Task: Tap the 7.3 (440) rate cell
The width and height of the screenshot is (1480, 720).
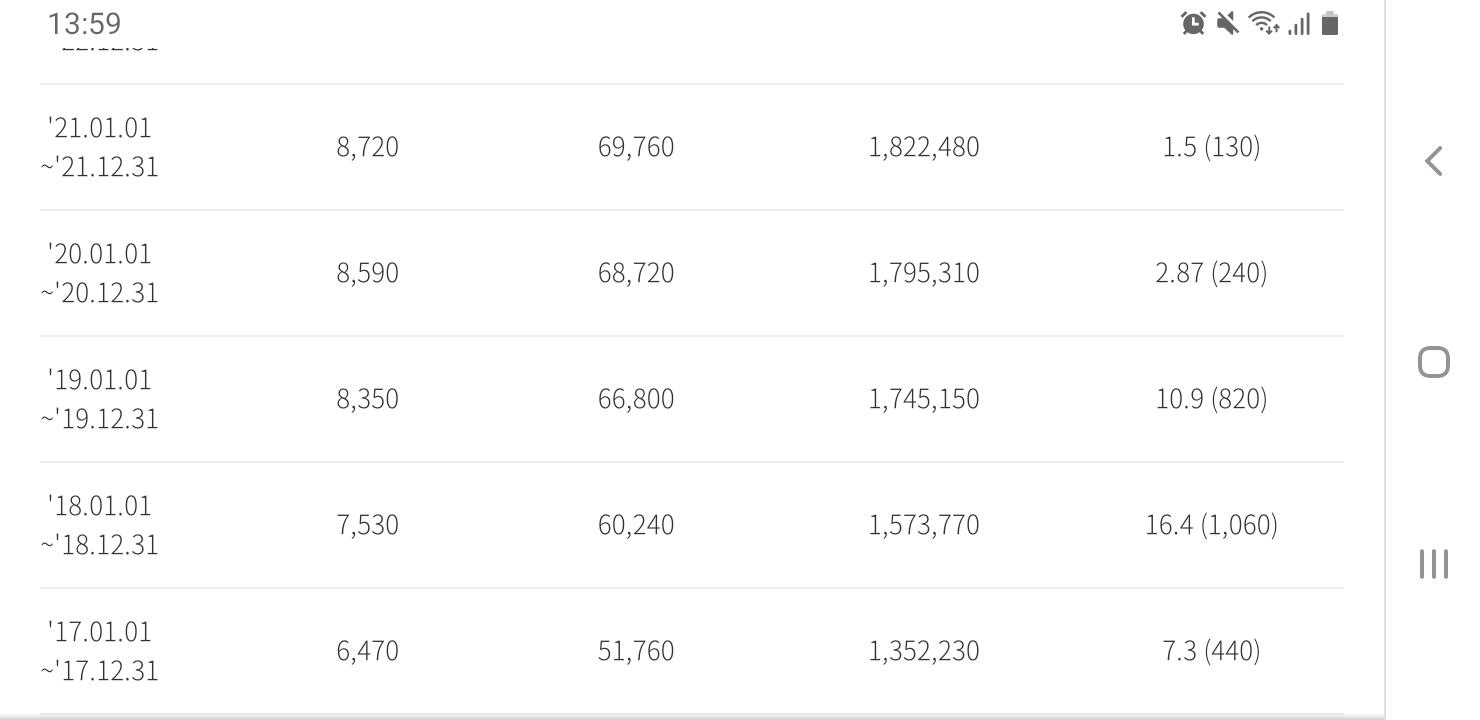Action: [x=1211, y=651]
